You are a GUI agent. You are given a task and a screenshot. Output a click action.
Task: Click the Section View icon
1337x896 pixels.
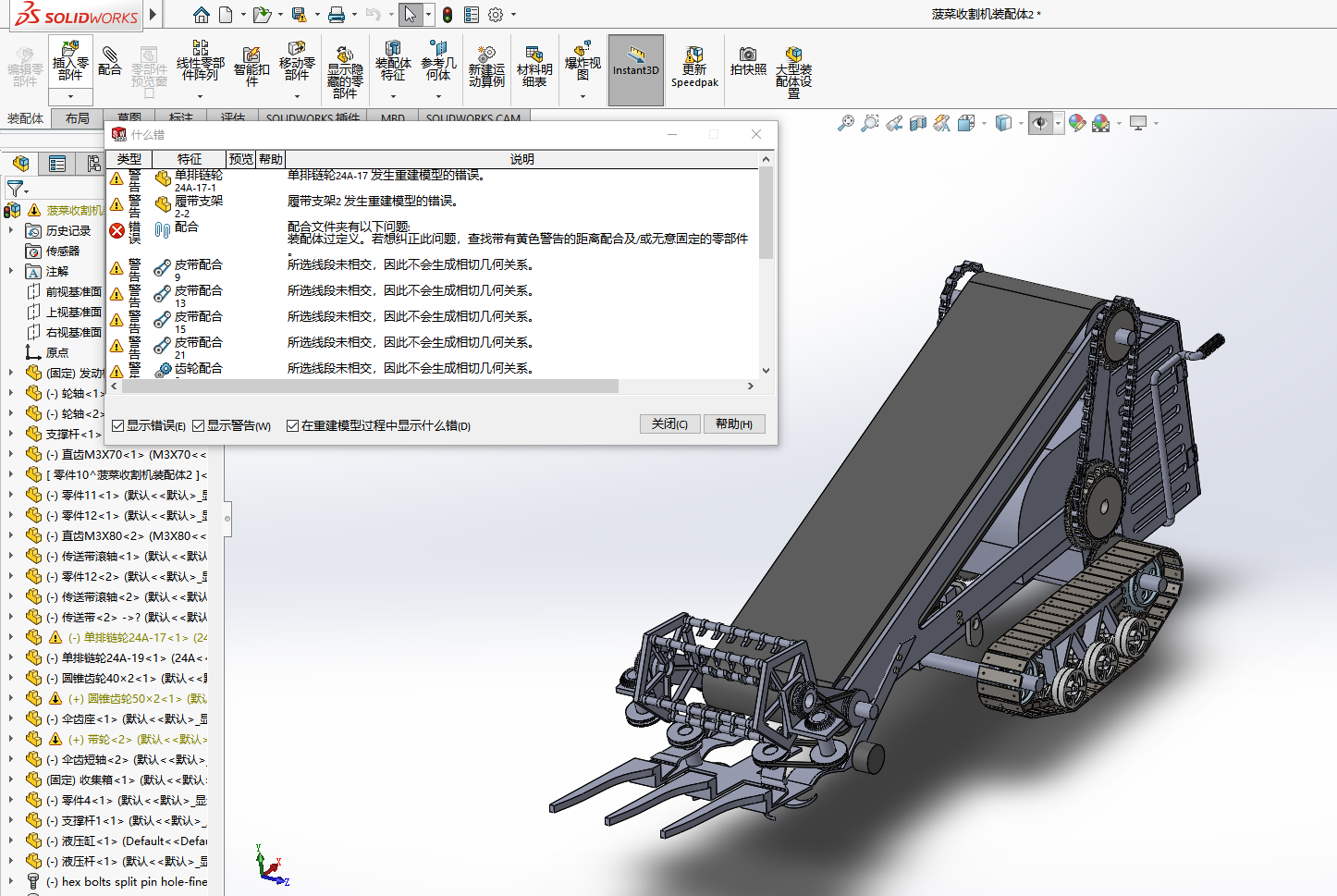918,123
